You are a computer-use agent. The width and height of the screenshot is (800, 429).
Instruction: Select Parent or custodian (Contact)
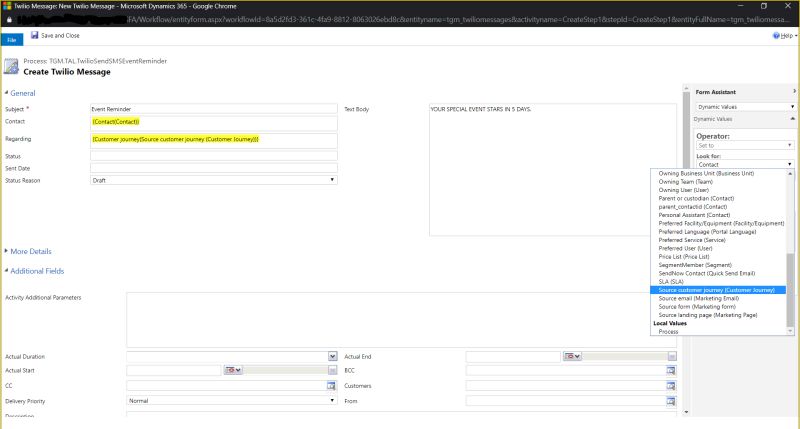click(x=696, y=198)
